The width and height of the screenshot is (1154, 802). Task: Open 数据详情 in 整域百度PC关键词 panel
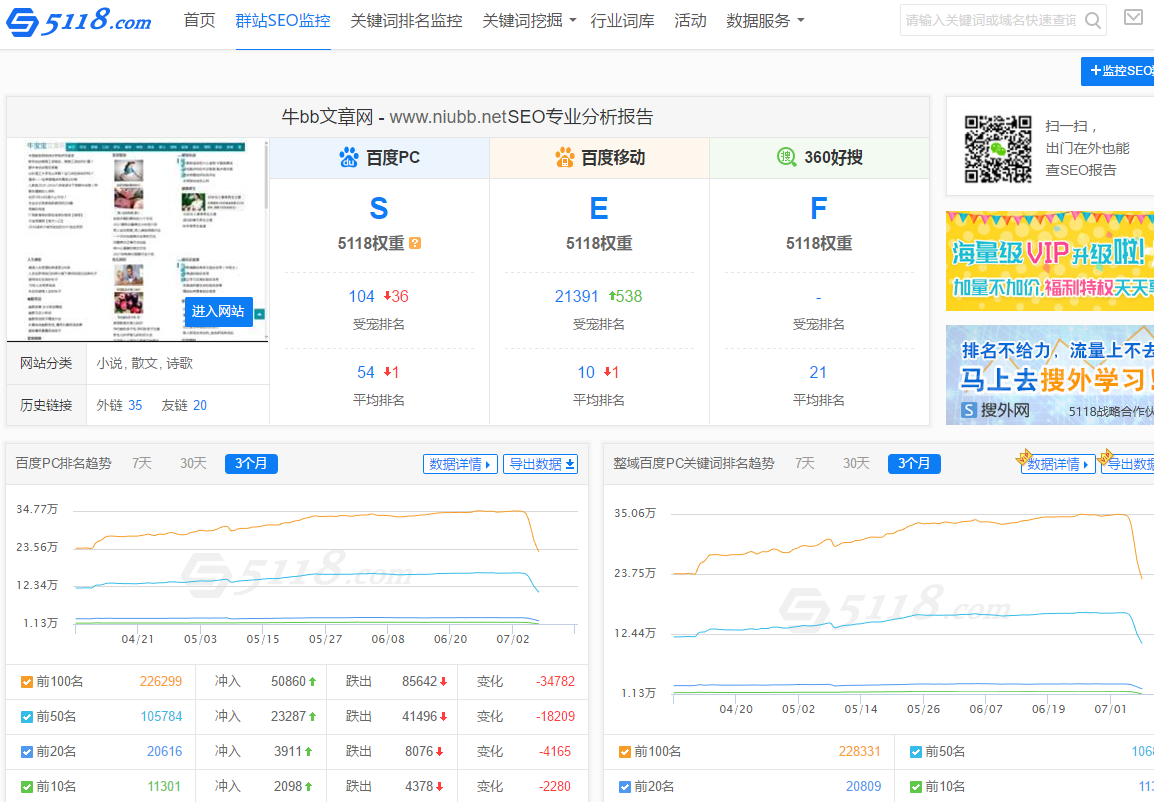[x=1058, y=464]
